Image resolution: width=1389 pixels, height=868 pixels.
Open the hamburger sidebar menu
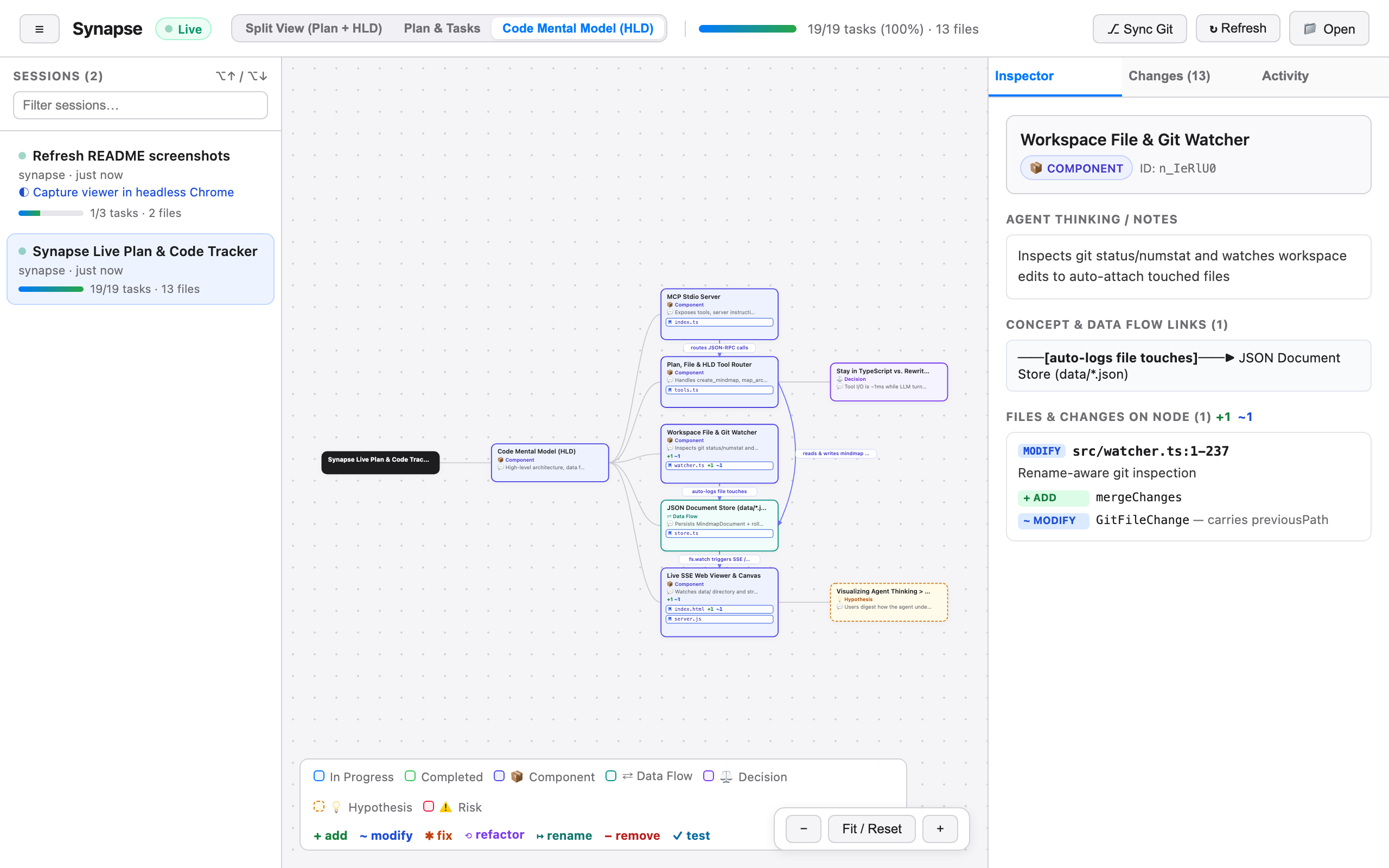click(39, 29)
